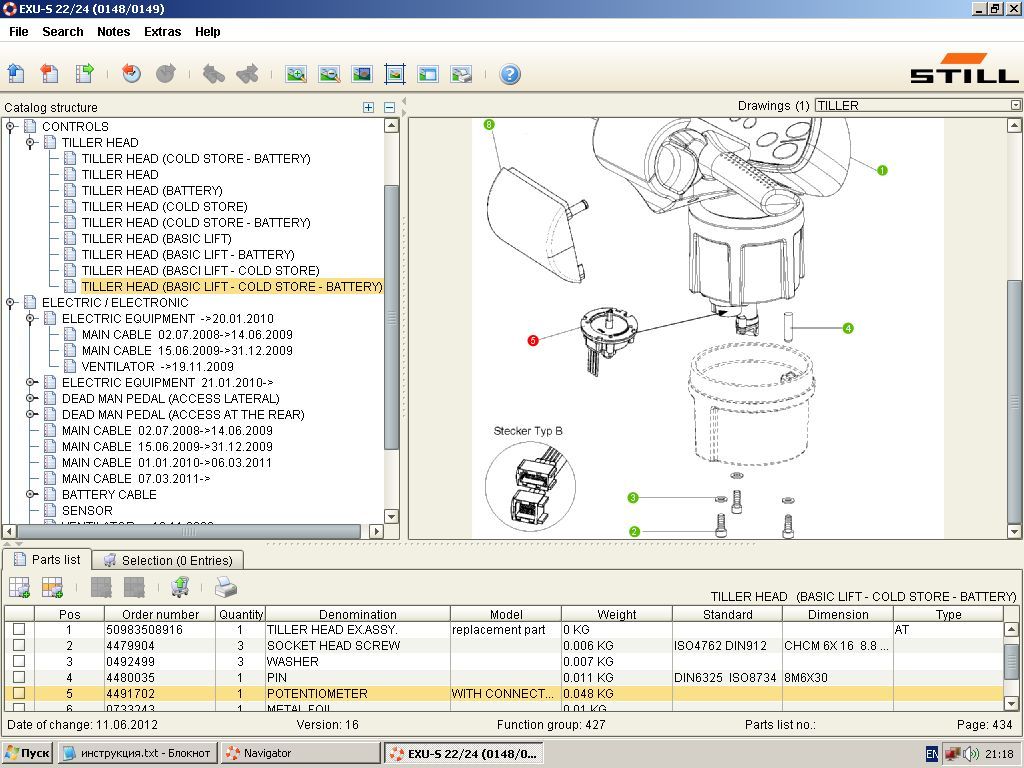This screenshot has width=1024, height=768.
Task: Zoom in on the drawing
Action: coord(296,74)
